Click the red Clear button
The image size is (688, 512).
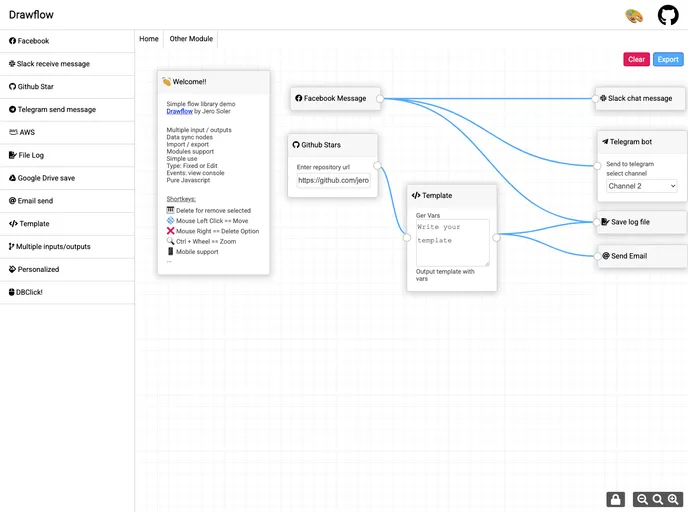tap(636, 59)
